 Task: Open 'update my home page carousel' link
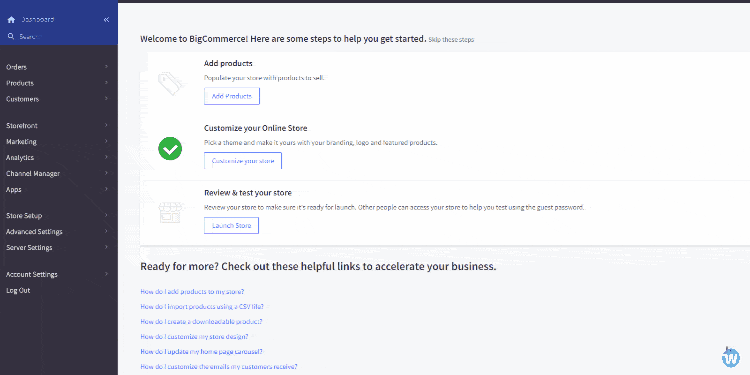coord(201,352)
